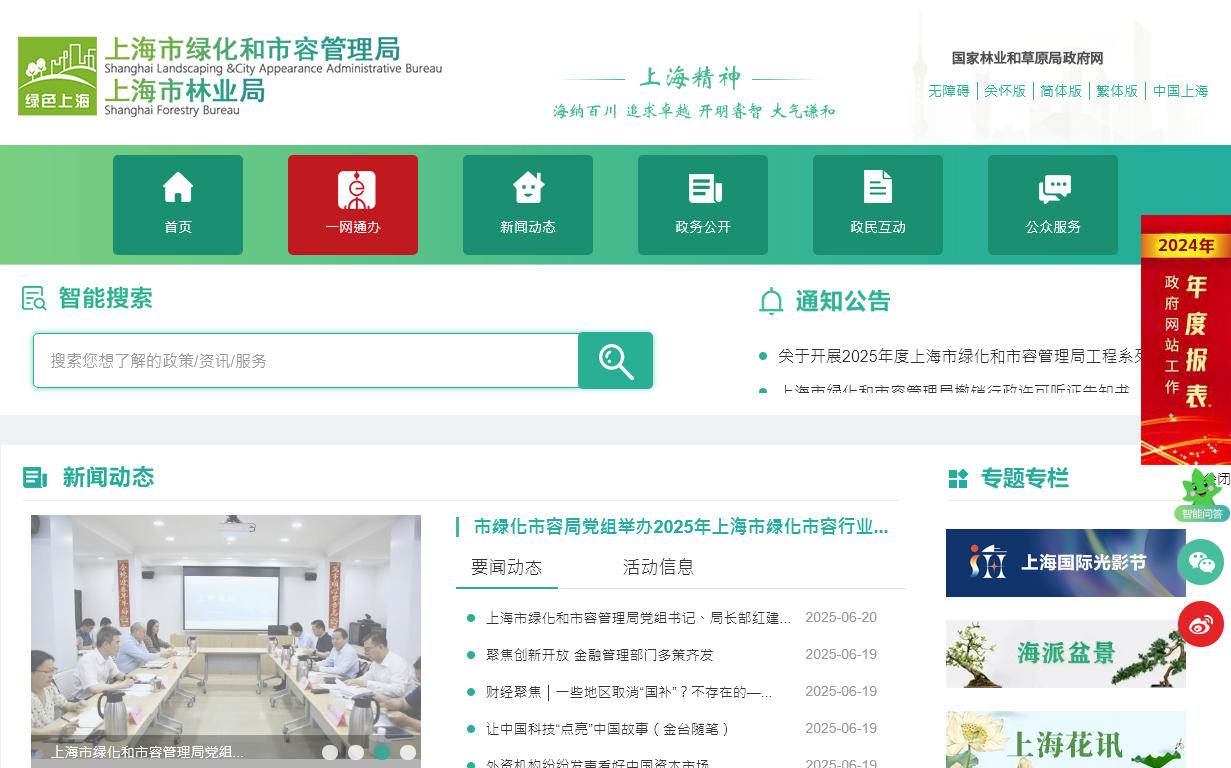1231x768 pixels.
Task: Open headline 市绿化市容局党组举办2025年…
Action: pos(681,527)
